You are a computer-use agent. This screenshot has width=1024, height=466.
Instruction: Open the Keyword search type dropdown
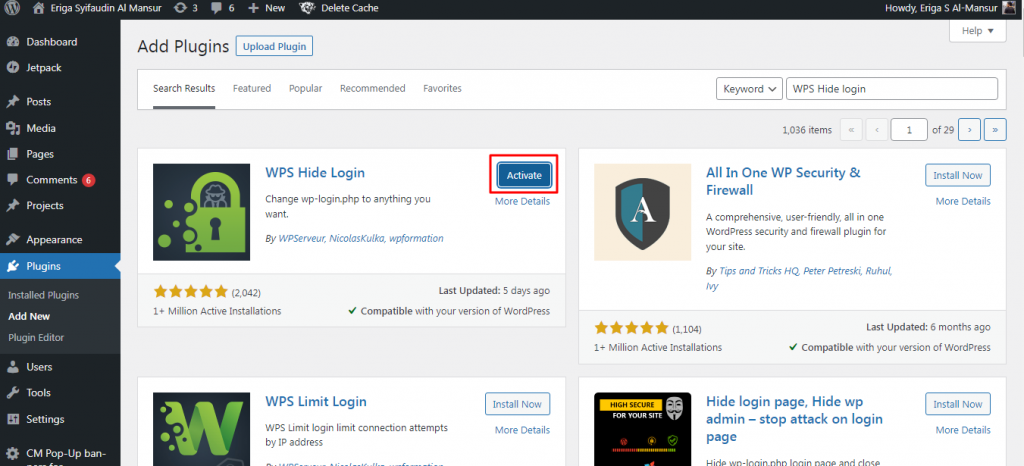(x=749, y=89)
